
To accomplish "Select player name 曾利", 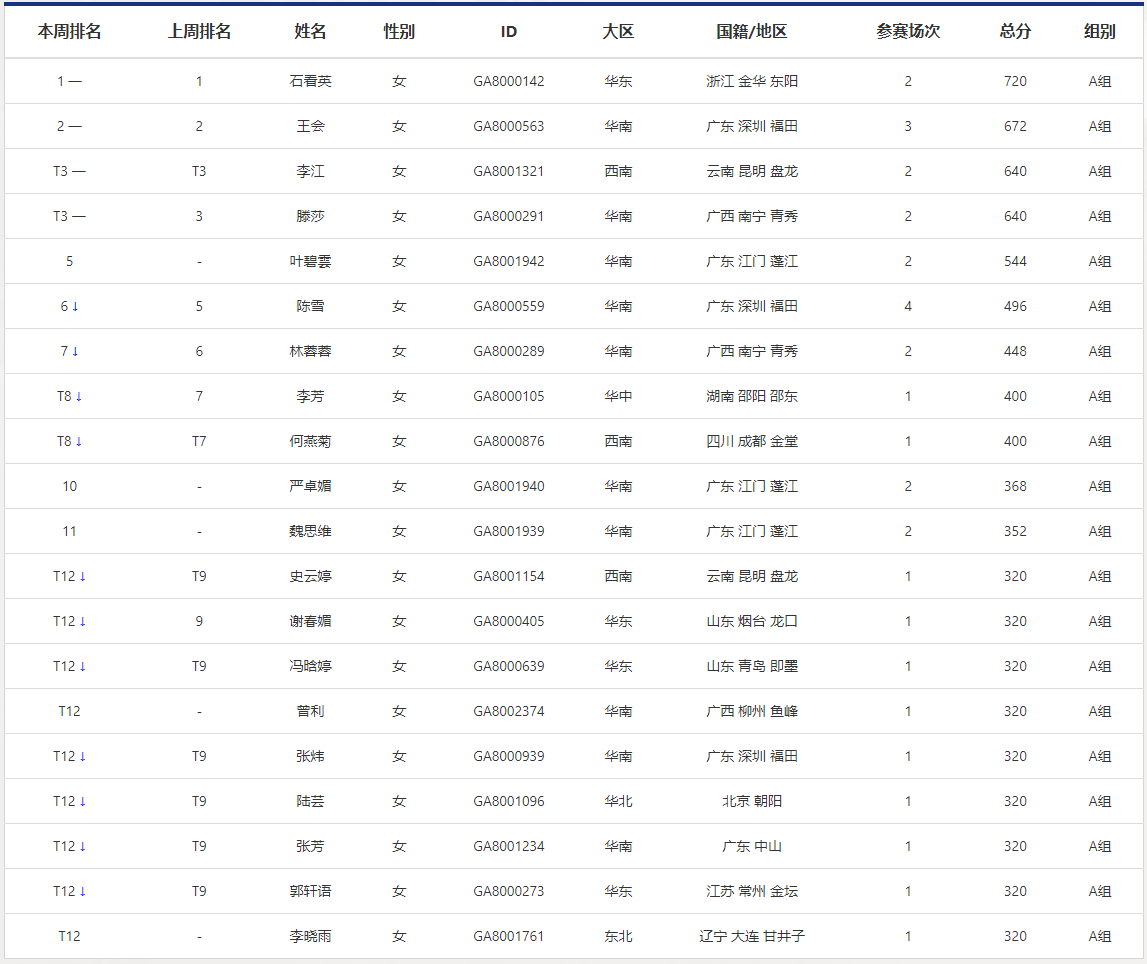I will coord(310,711).
